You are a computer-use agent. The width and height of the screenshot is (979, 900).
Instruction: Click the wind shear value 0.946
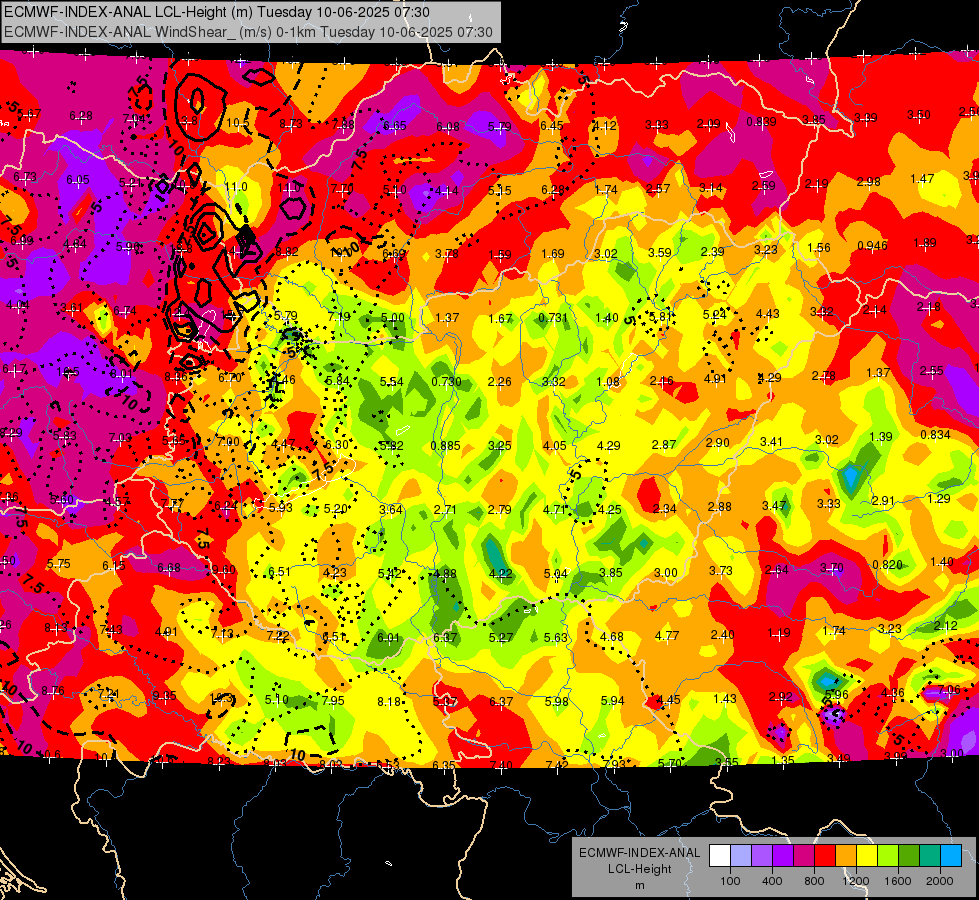pos(872,245)
